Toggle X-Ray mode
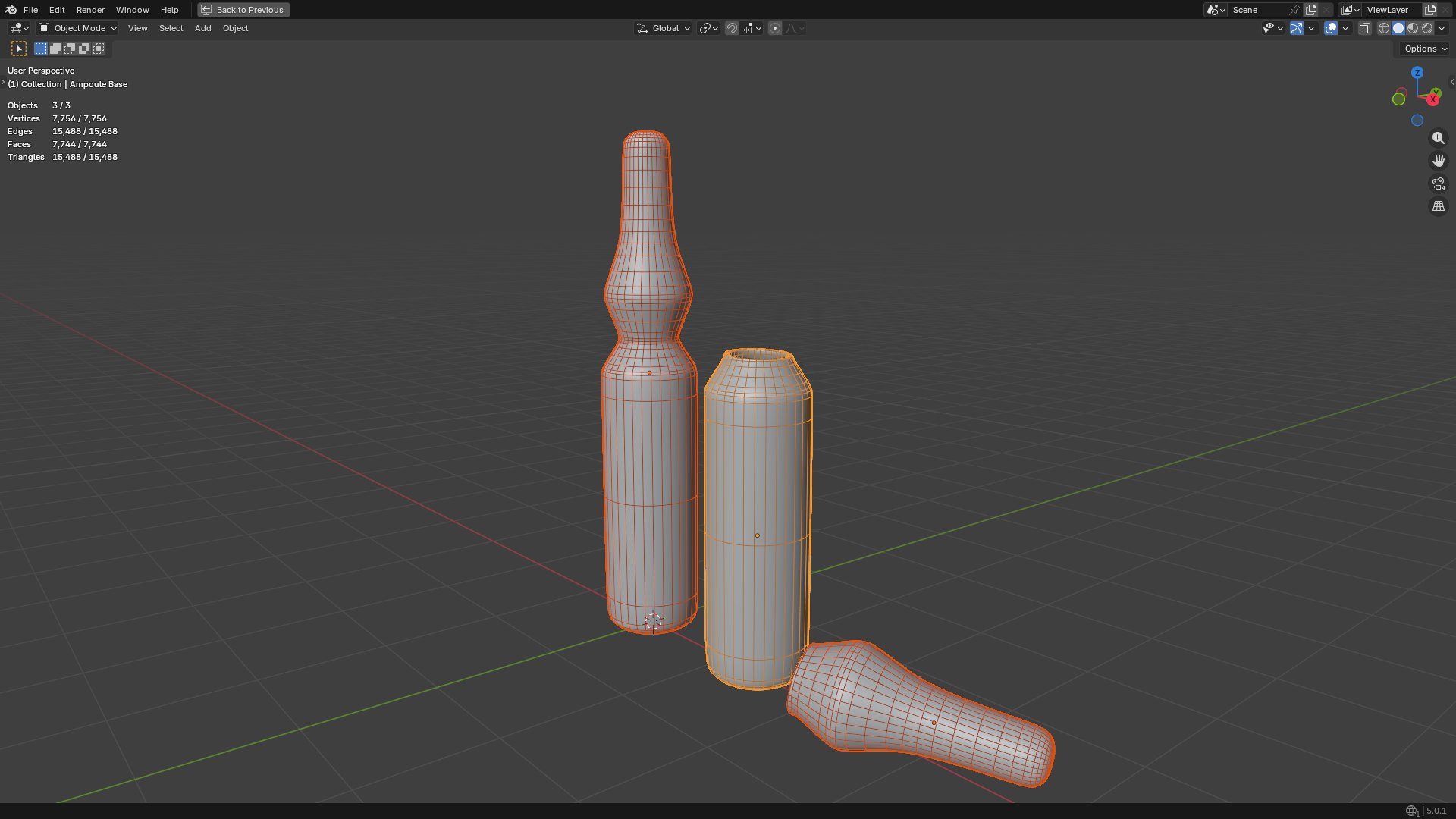The width and height of the screenshot is (1456, 819). point(1364,28)
